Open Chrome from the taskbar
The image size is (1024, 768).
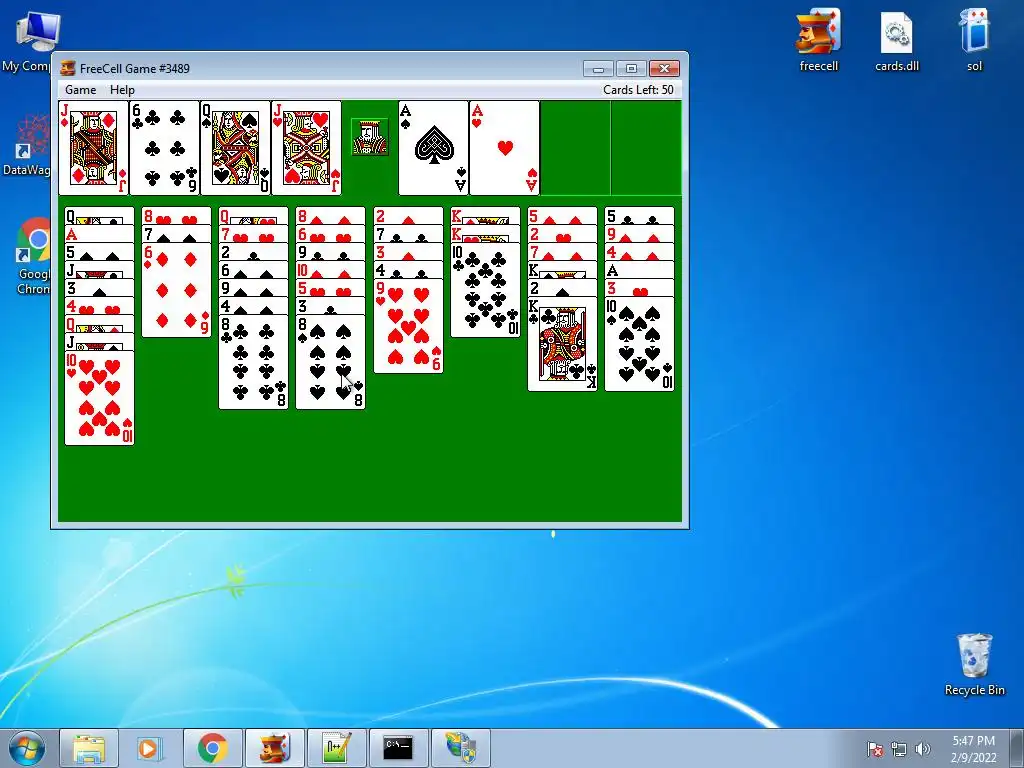[212, 748]
